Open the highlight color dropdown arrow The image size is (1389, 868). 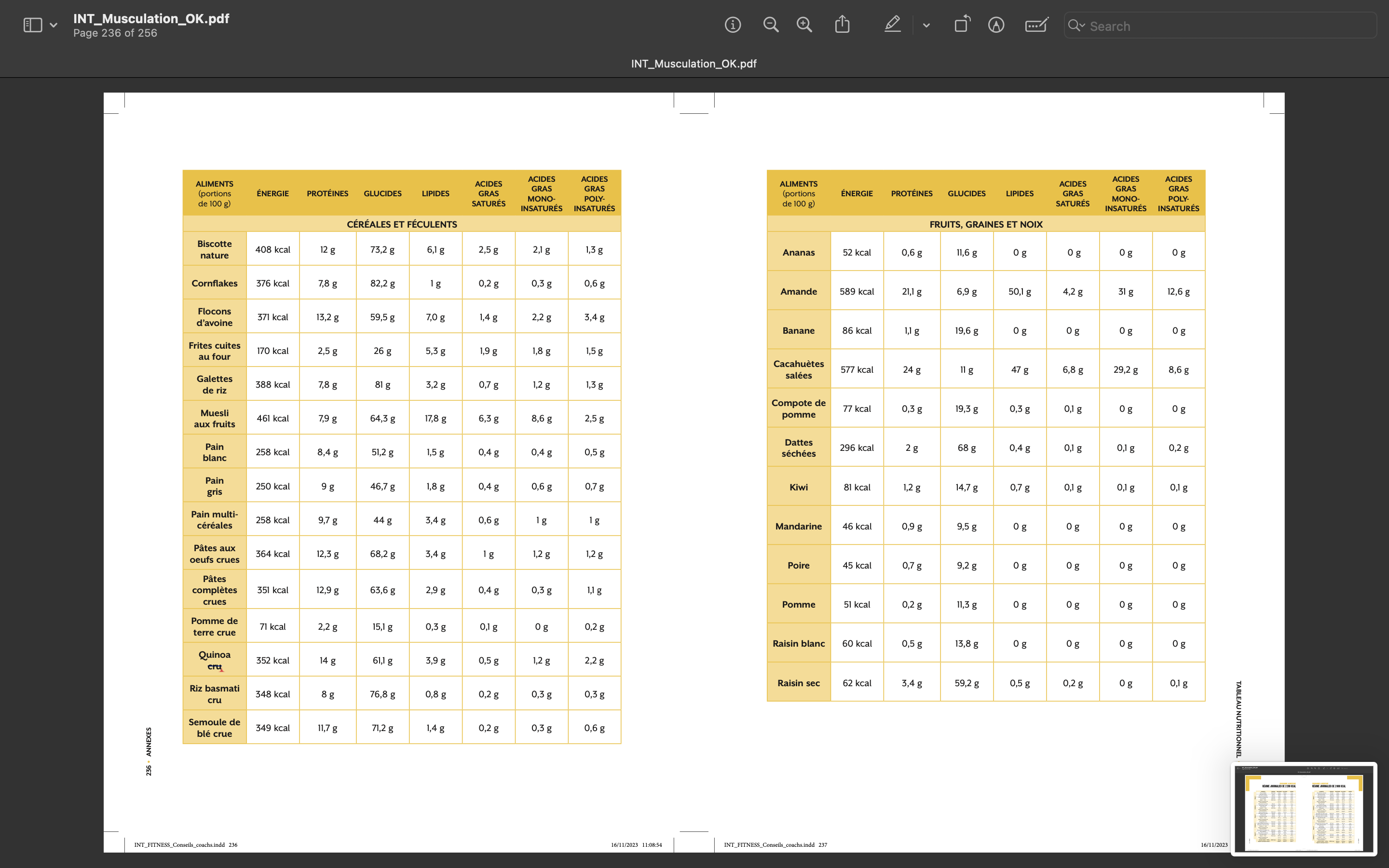926,25
